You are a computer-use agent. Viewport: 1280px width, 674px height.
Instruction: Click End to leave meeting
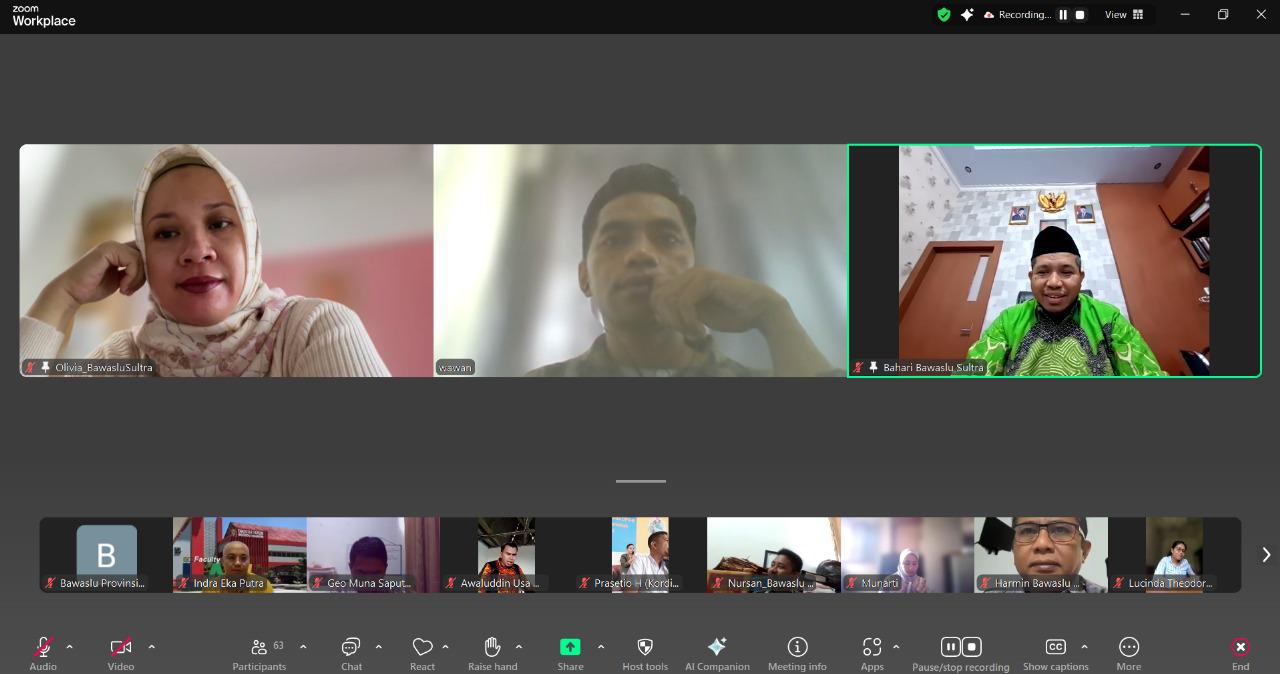[1240, 648]
